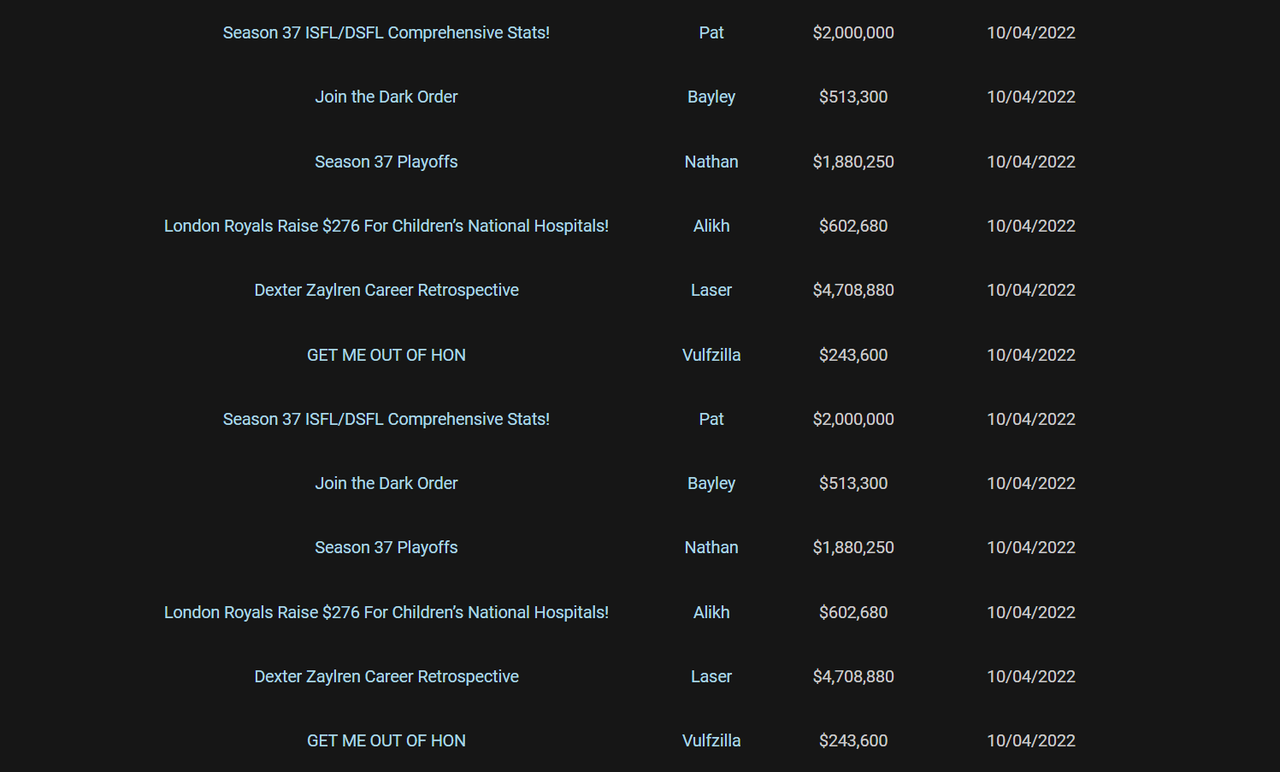Open second 'Season 37 ISFL/DSFL Comprehensive Stats!' link

[386, 419]
